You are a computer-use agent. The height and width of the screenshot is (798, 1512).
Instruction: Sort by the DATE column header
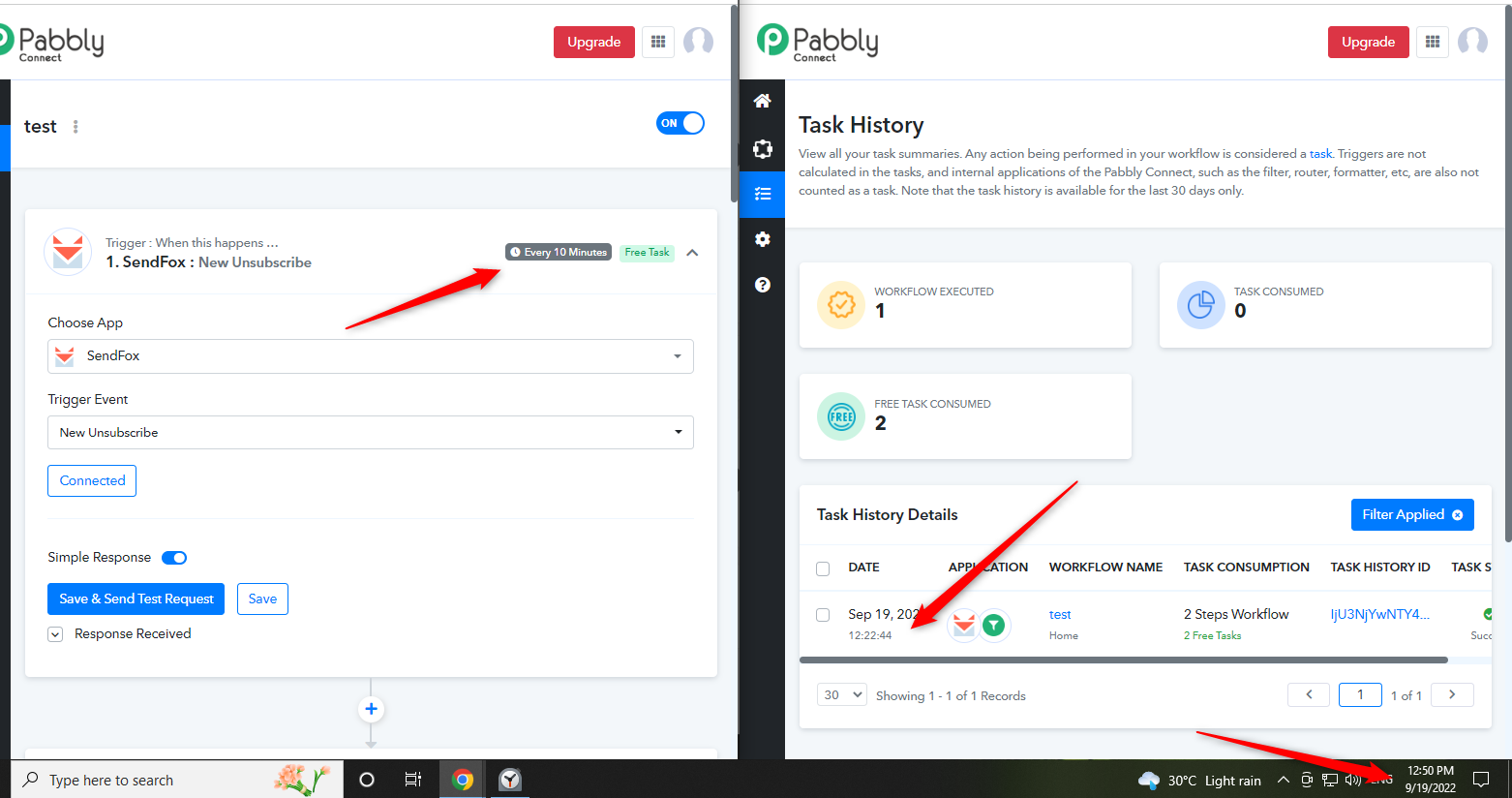[863, 568]
